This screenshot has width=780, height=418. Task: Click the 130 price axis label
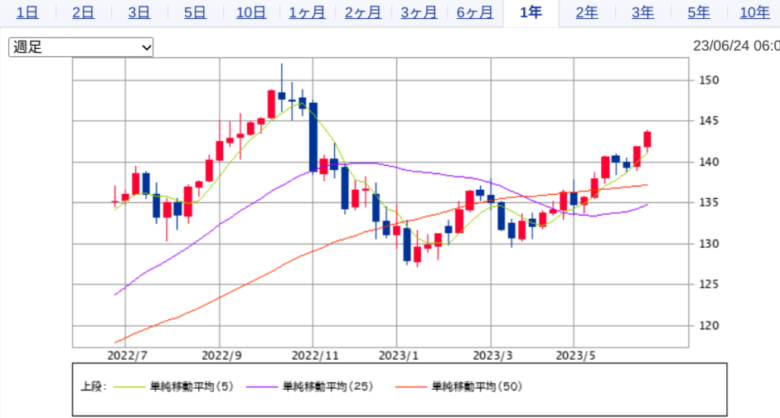tap(708, 244)
